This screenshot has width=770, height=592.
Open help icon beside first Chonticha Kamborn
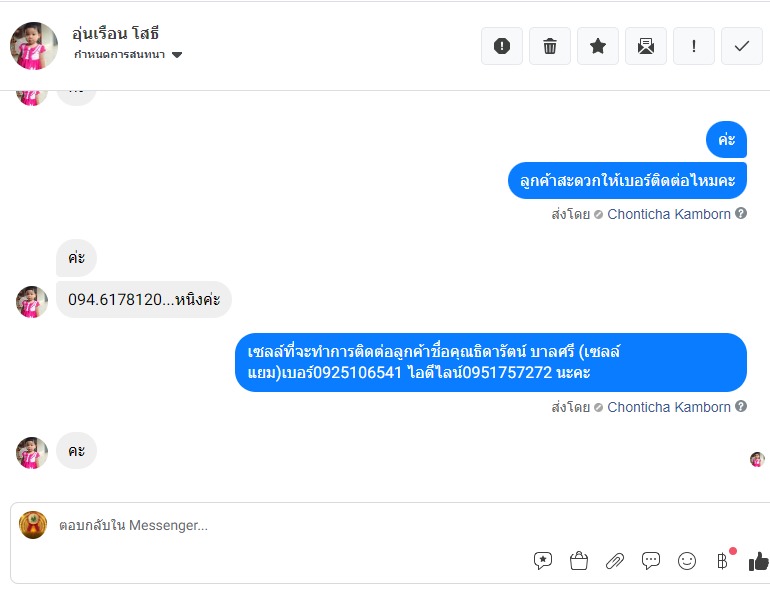[x=741, y=214]
